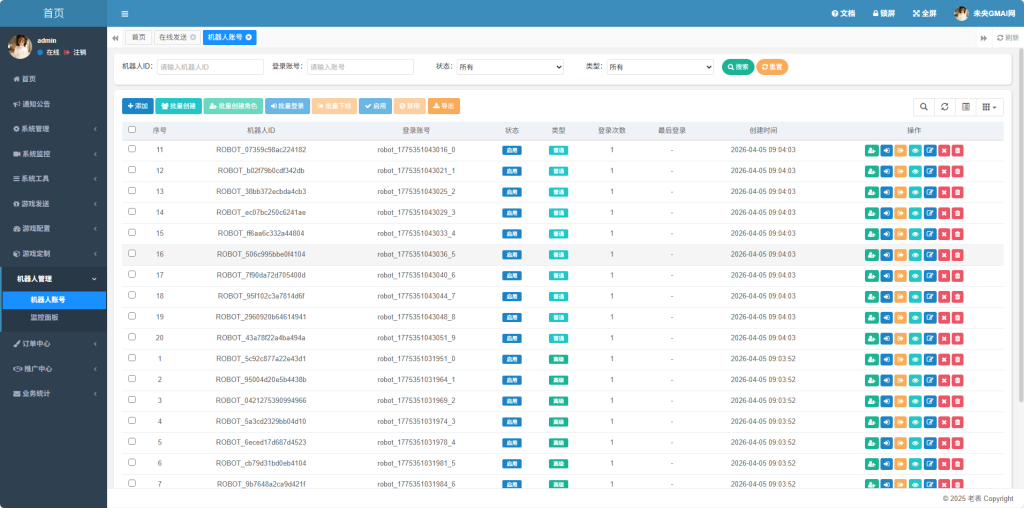Click the red X disable icon for row 16

coord(944,255)
